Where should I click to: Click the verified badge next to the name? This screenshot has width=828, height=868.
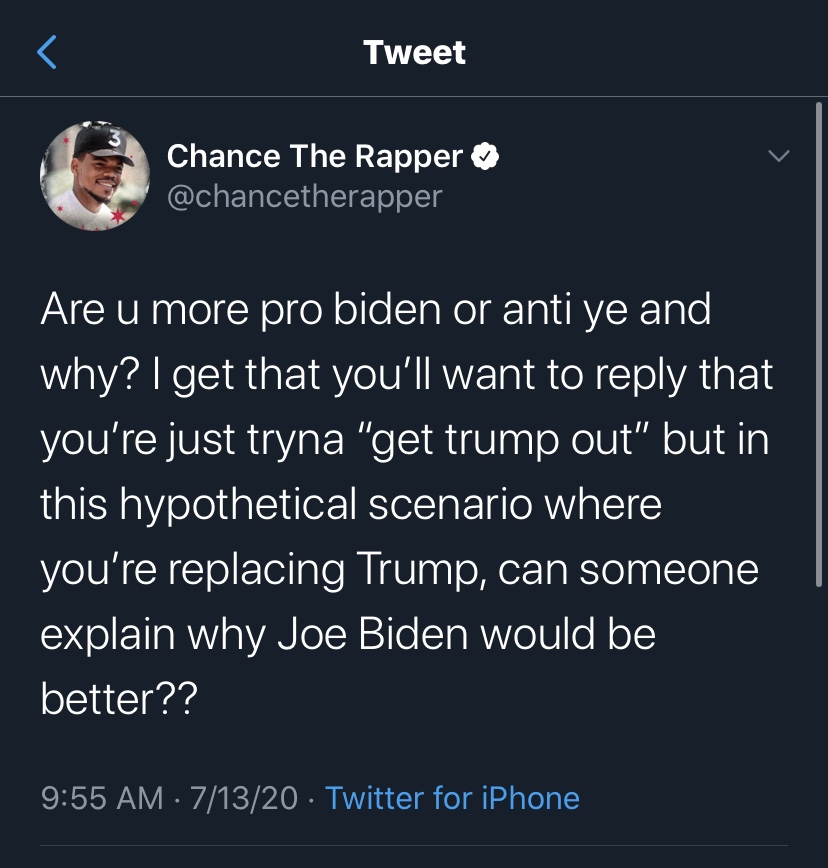coord(485,156)
